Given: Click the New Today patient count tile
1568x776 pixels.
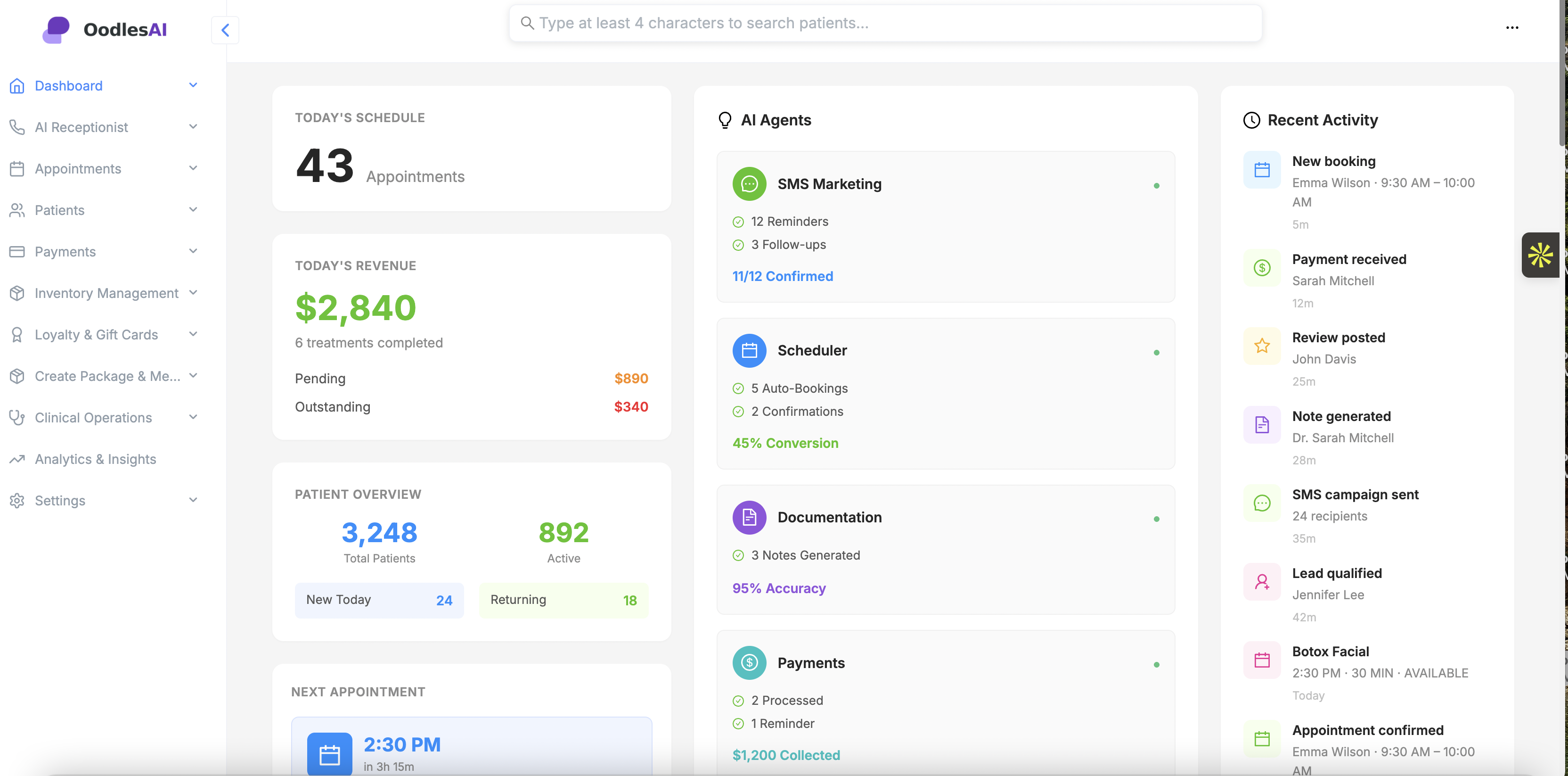Looking at the screenshot, I should point(379,601).
